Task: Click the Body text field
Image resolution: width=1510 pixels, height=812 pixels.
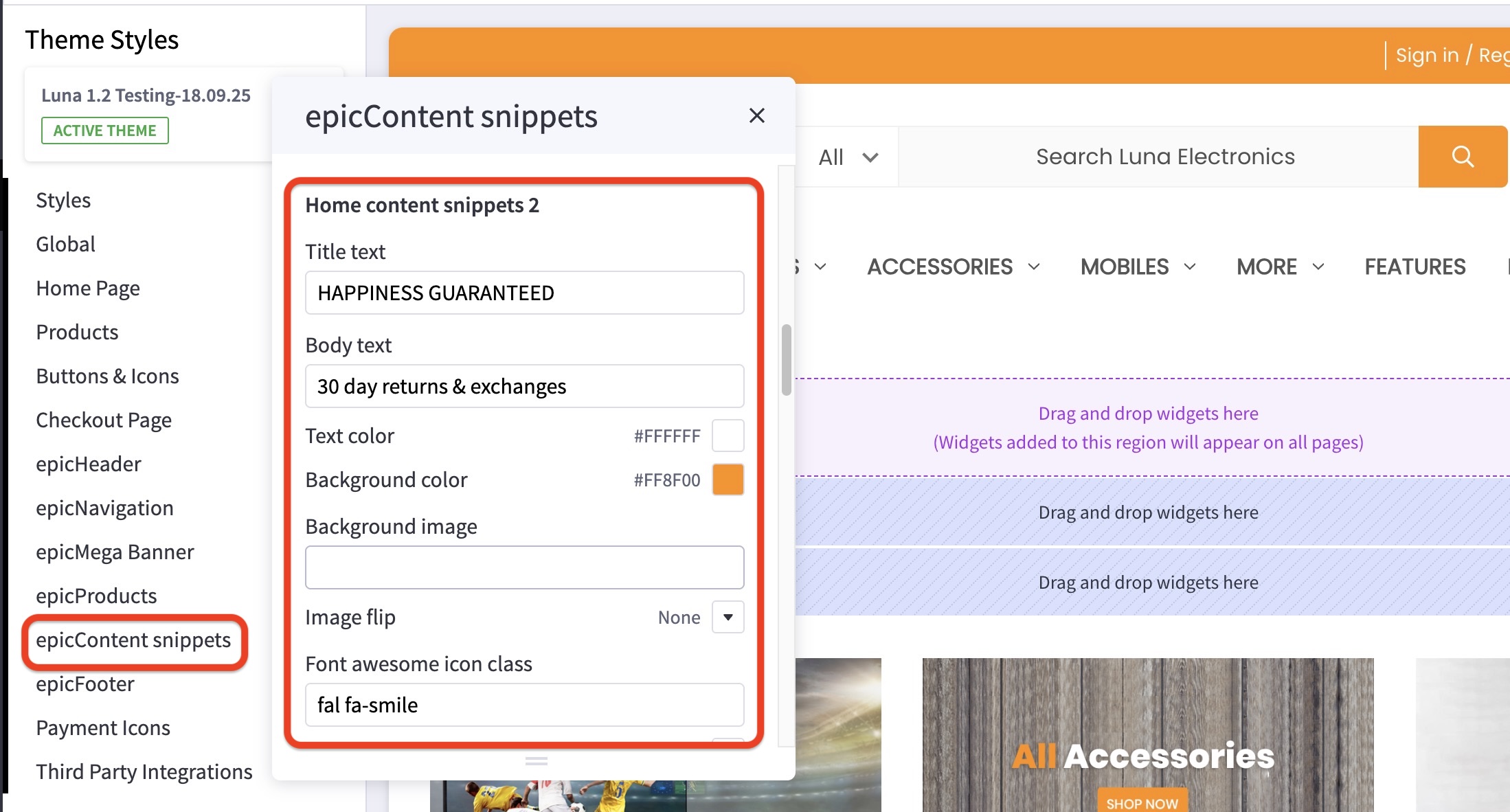Action: click(x=524, y=386)
